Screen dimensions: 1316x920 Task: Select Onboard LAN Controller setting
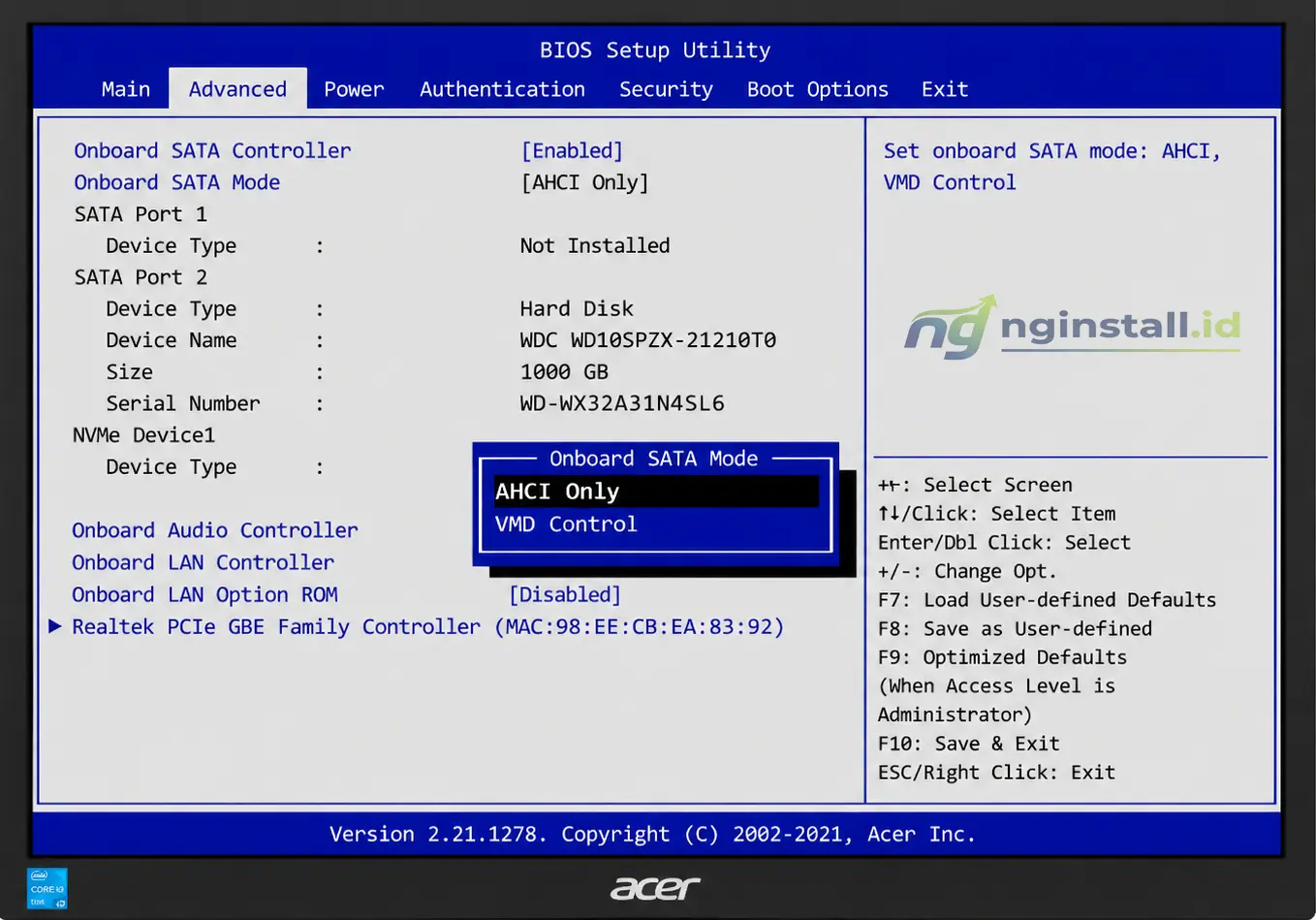tap(203, 562)
